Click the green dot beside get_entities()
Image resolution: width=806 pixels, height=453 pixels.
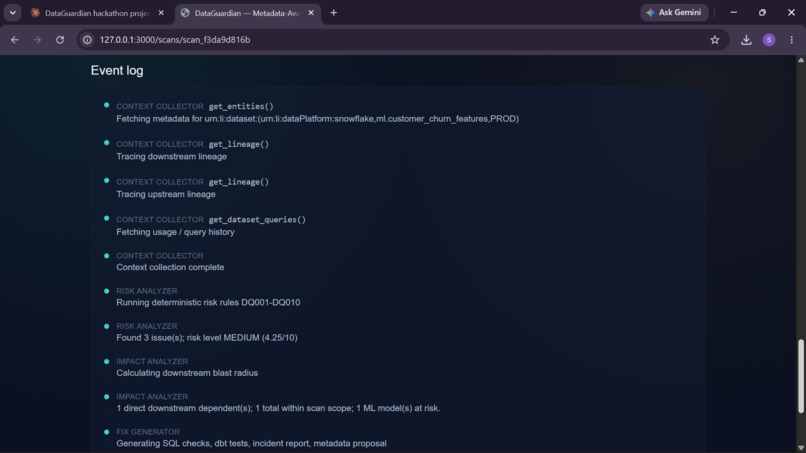(106, 105)
